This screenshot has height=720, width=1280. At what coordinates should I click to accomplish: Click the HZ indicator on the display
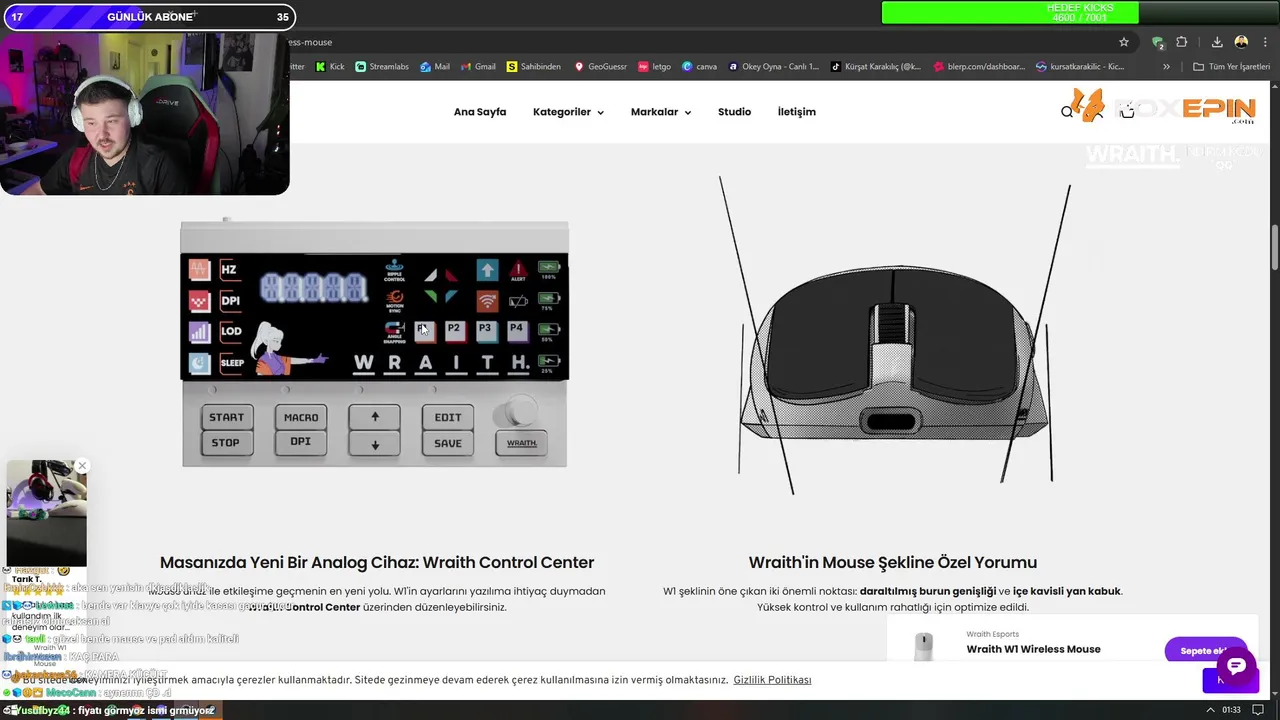click(229, 270)
